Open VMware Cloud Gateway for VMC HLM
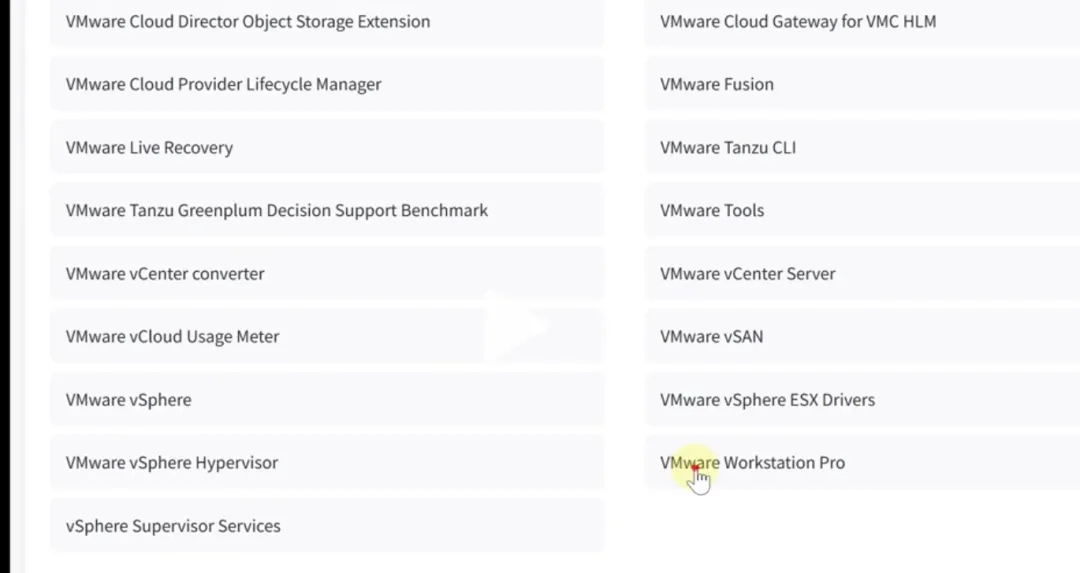1080x573 pixels. 798,22
